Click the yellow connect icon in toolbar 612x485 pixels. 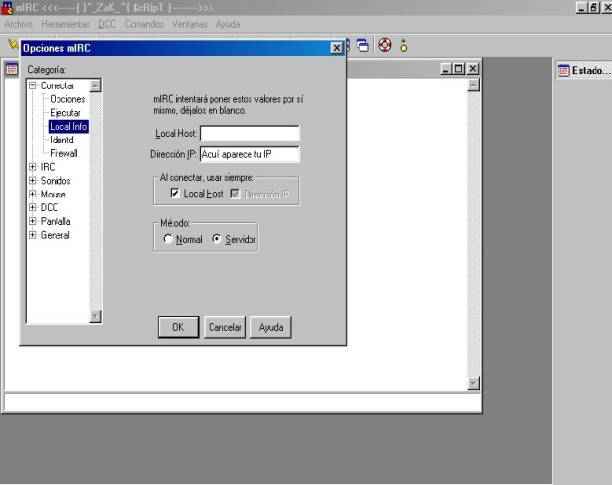(x=13, y=44)
